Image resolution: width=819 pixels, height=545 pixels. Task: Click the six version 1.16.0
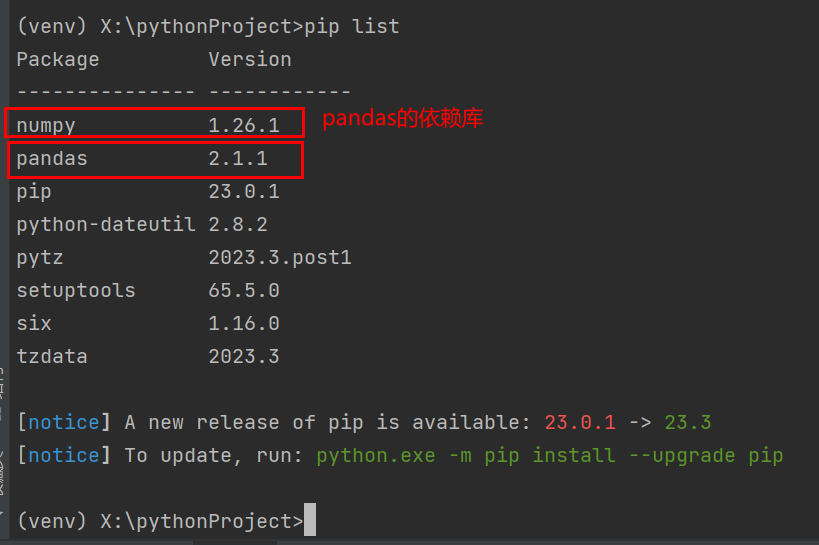tap(244, 323)
